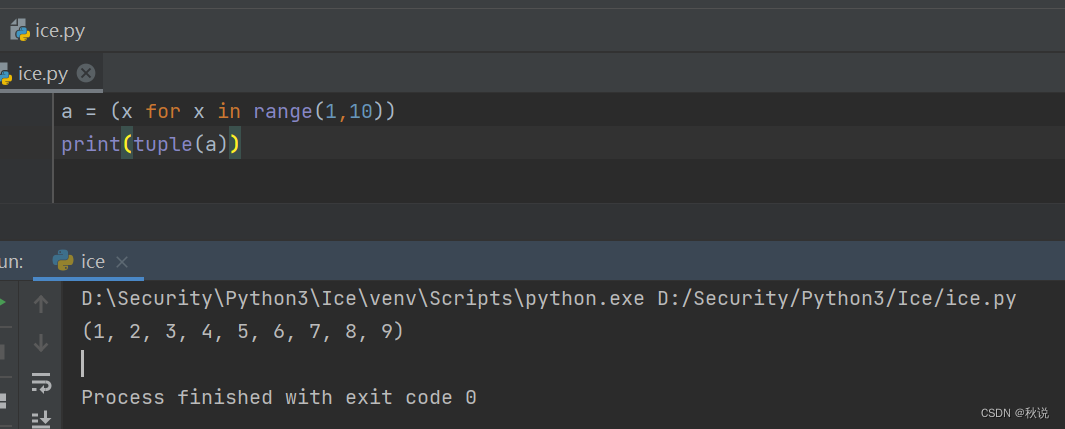Click the Down the Stack Trace arrow
The image size is (1065, 429).
(x=41, y=343)
